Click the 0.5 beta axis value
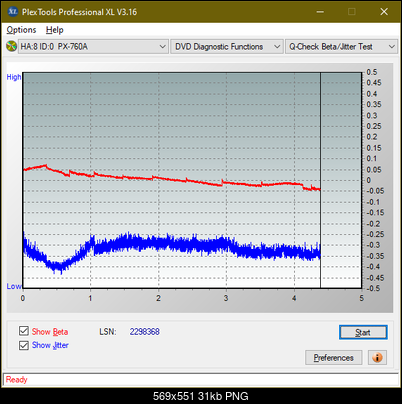Screen dimensions: 402x404 [x=372, y=72]
